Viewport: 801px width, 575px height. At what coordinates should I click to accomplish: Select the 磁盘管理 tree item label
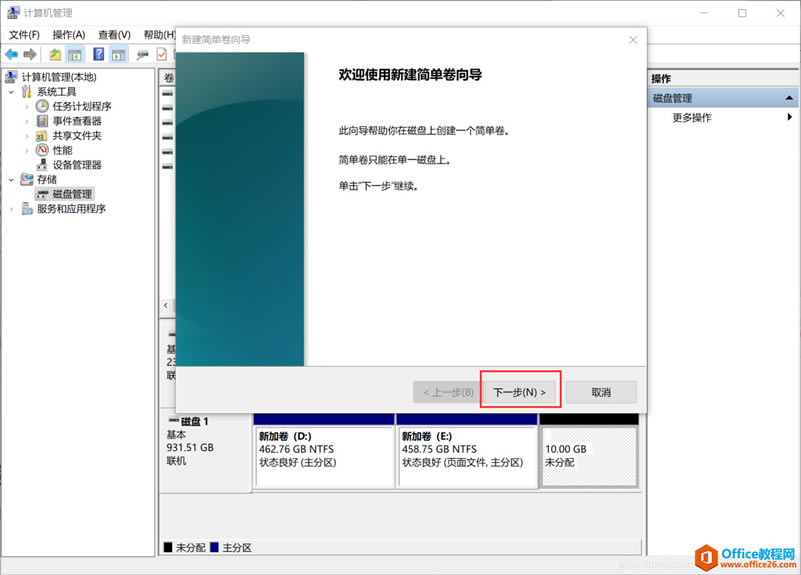[x=73, y=194]
